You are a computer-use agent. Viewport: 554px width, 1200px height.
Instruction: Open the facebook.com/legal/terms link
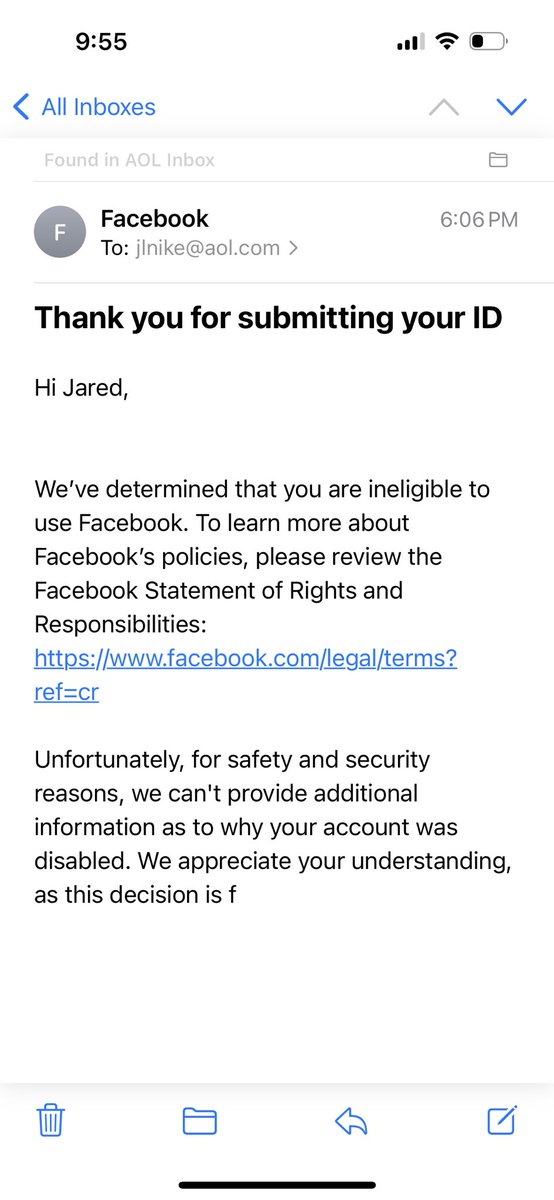tap(245, 675)
